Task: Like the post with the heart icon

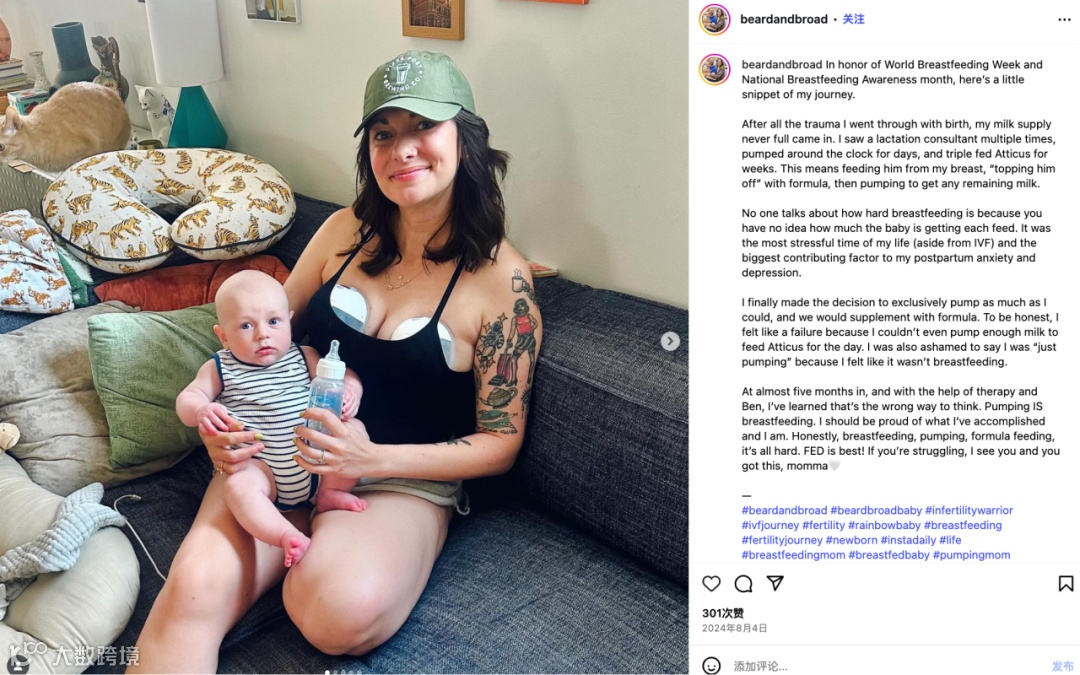Action: point(711,584)
